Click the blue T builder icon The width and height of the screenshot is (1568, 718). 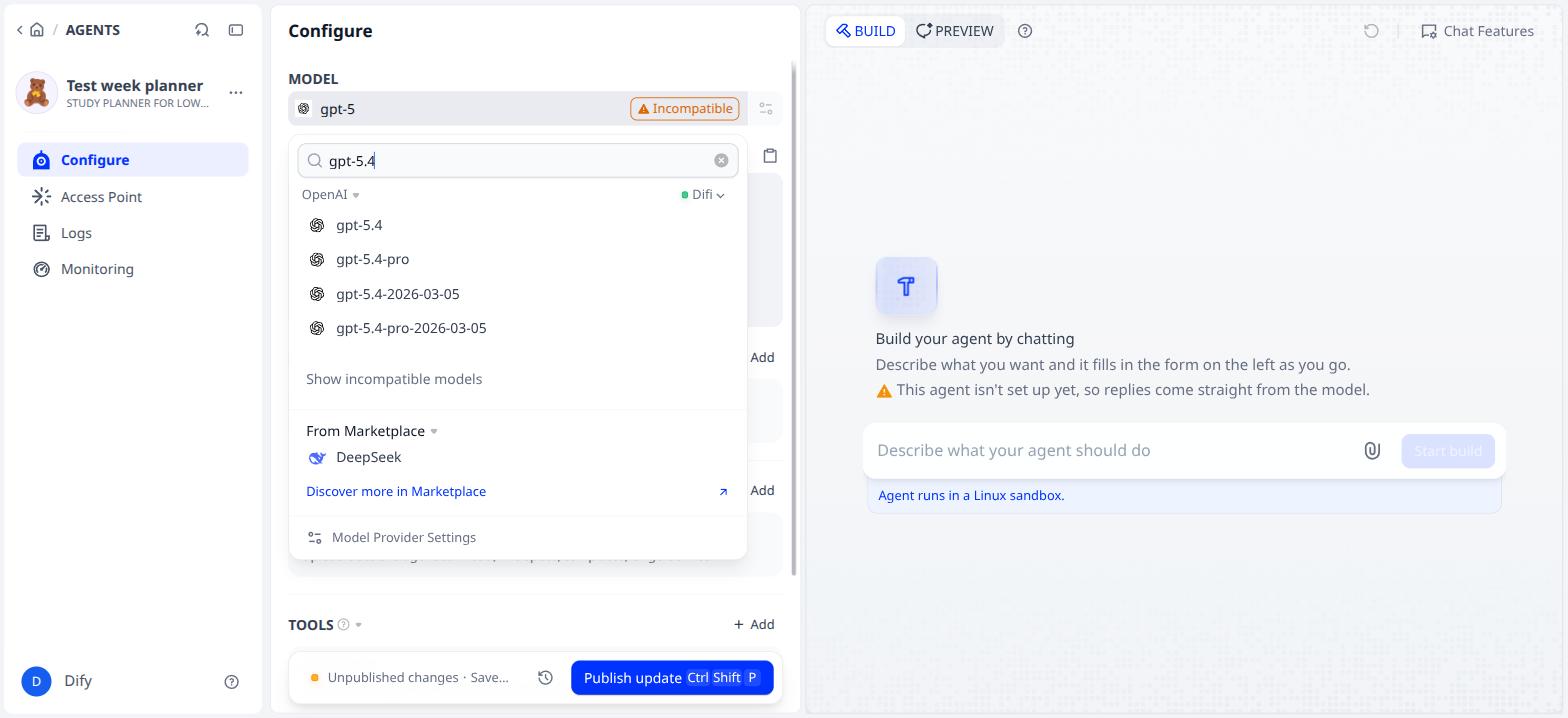tap(906, 286)
